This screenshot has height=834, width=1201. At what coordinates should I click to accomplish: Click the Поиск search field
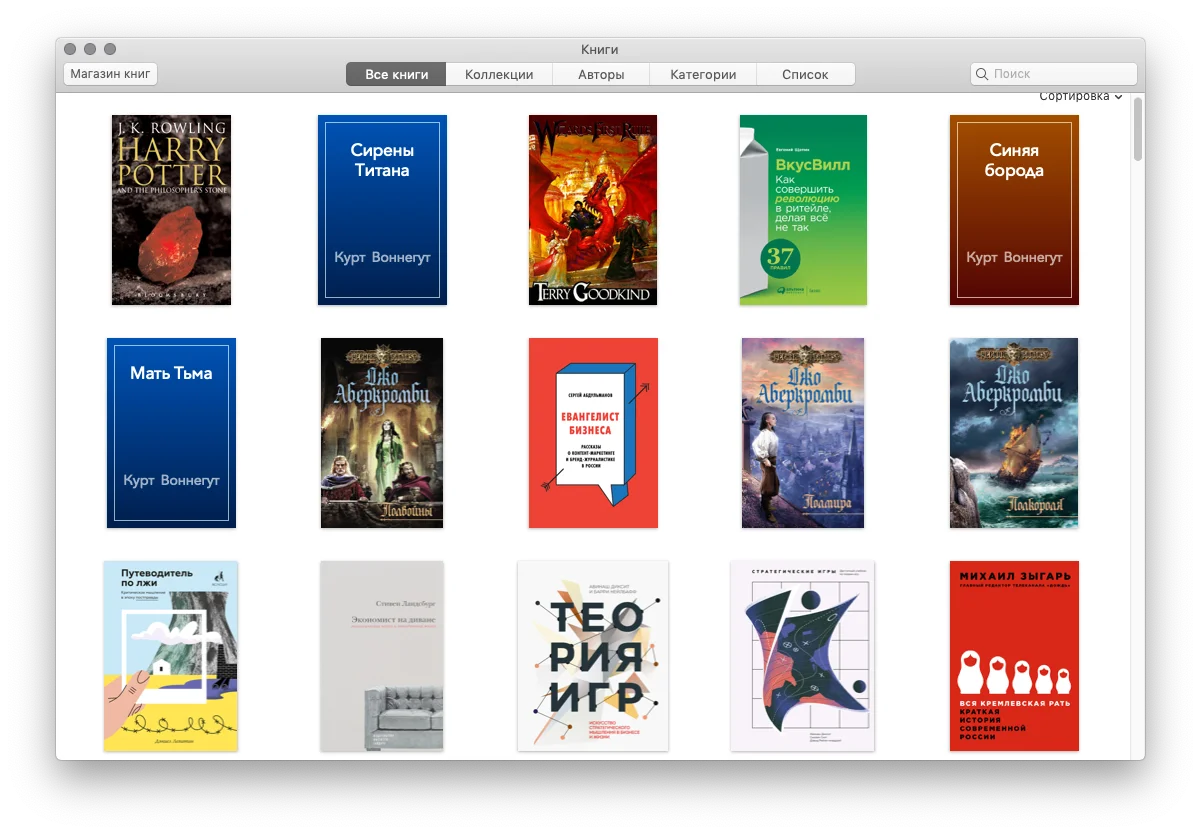coord(1053,74)
